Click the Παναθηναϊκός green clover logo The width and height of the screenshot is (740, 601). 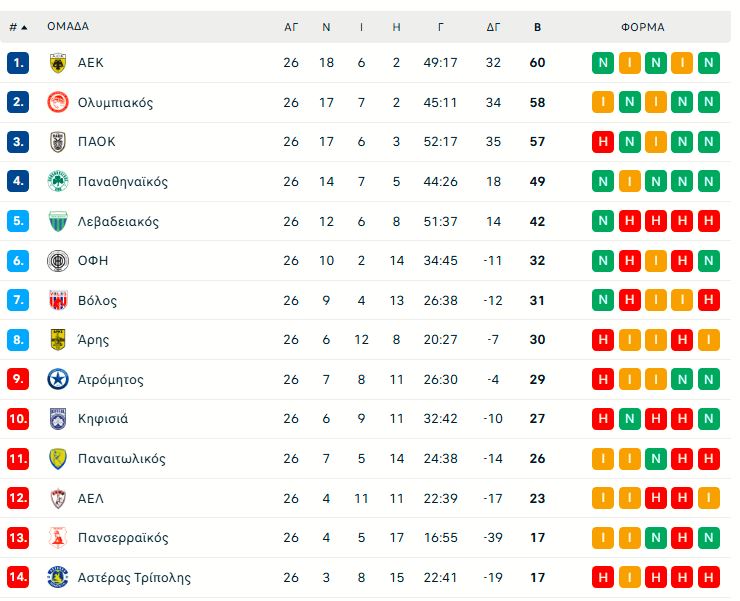(x=57, y=182)
